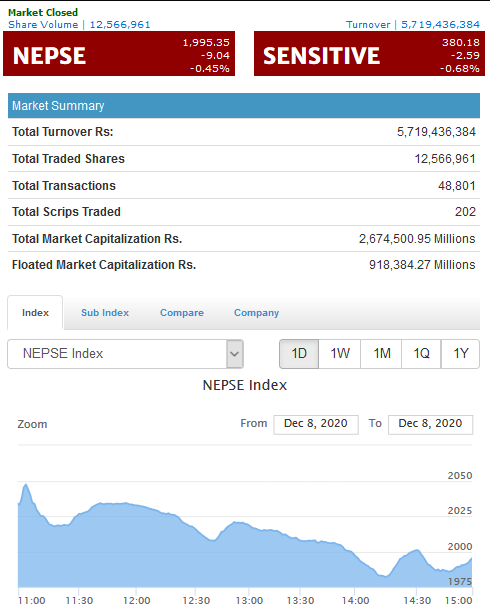Select the 1Q range button

coord(421,354)
